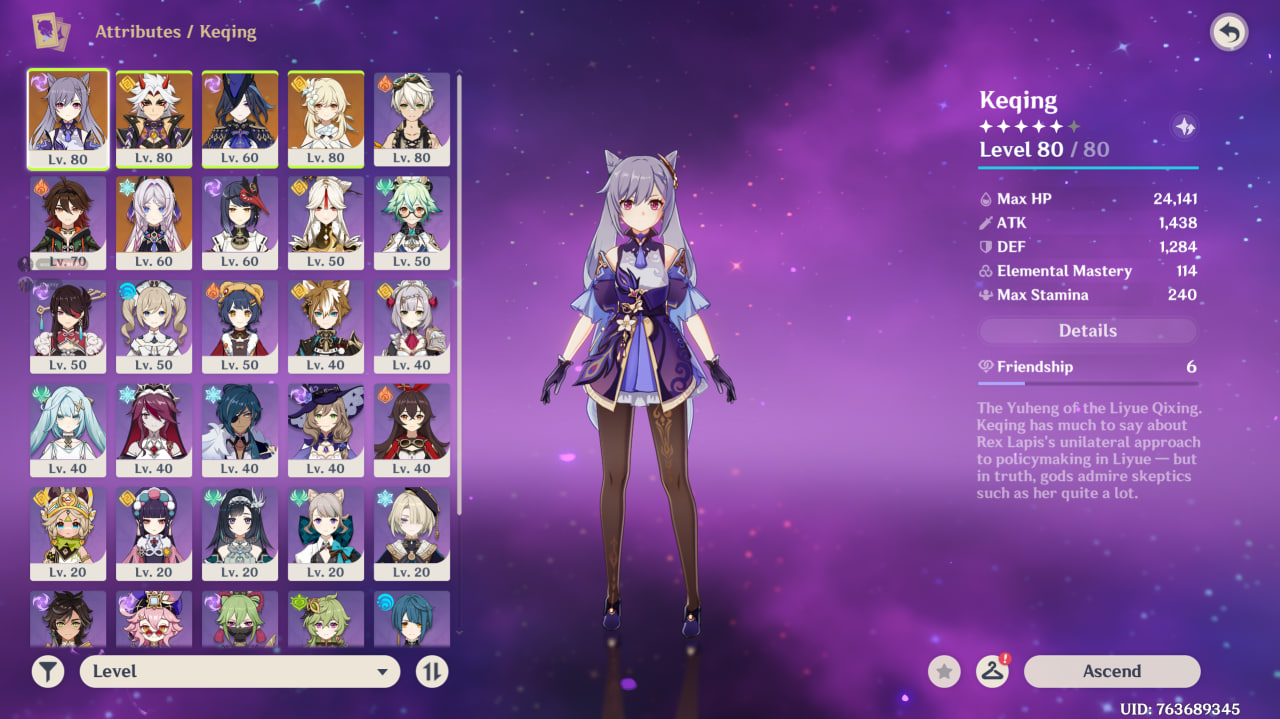Image resolution: width=1280 pixels, height=719 pixels.
Task: Select Arataki Itto's portrait
Action: click(x=154, y=118)
